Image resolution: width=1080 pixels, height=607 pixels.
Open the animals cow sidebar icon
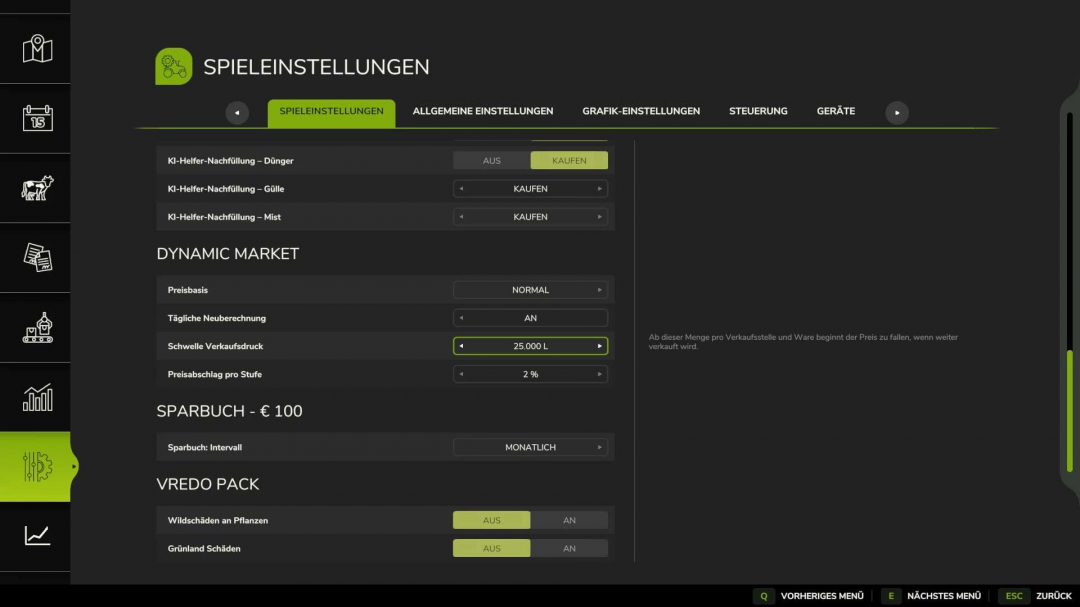[x=37, y=188]
